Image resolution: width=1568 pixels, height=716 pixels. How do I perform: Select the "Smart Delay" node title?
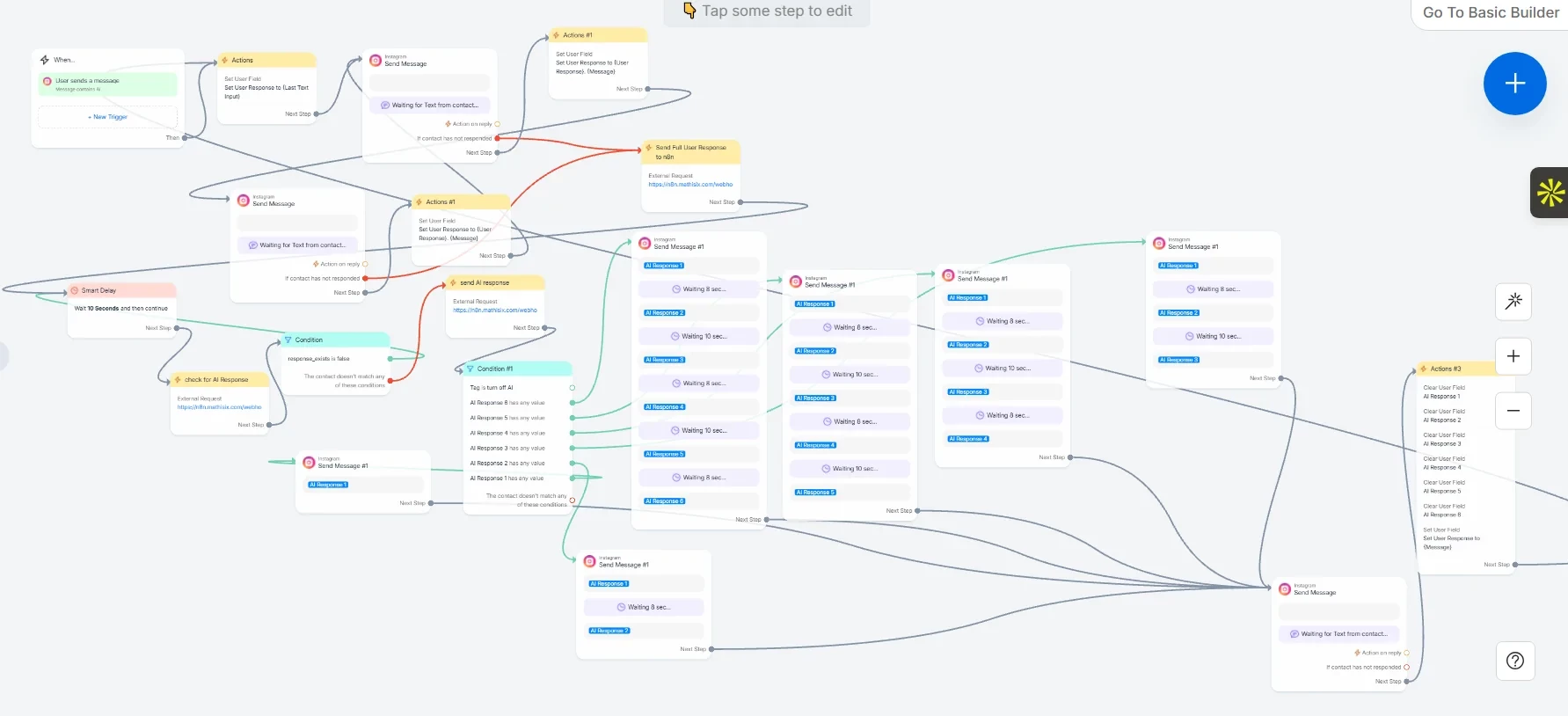[x=98, y=290]
